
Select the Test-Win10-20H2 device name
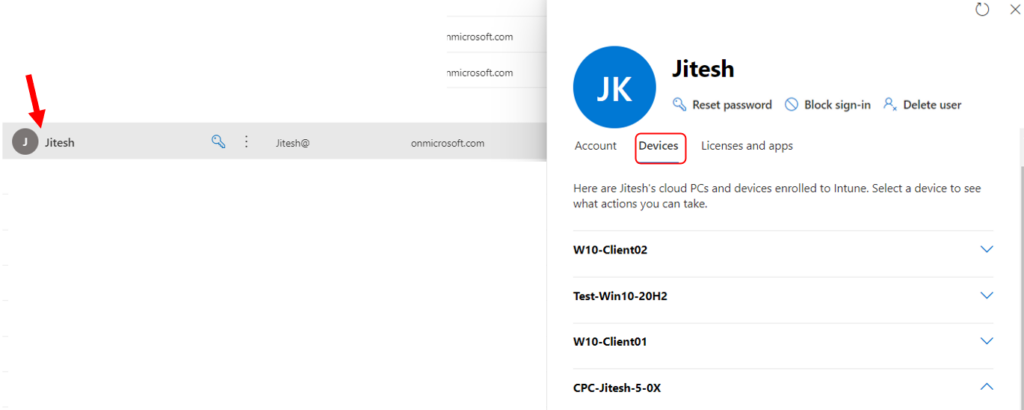(x=620, y=296)
